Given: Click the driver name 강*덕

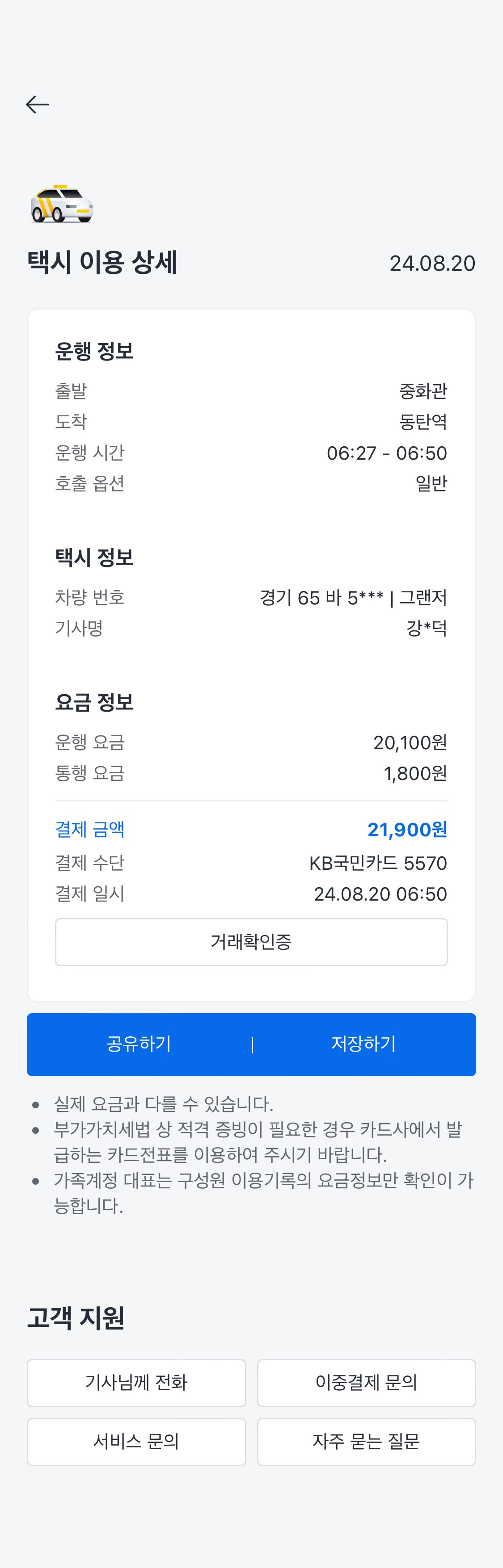Looking at the screenshot, I should click(426, 628).
